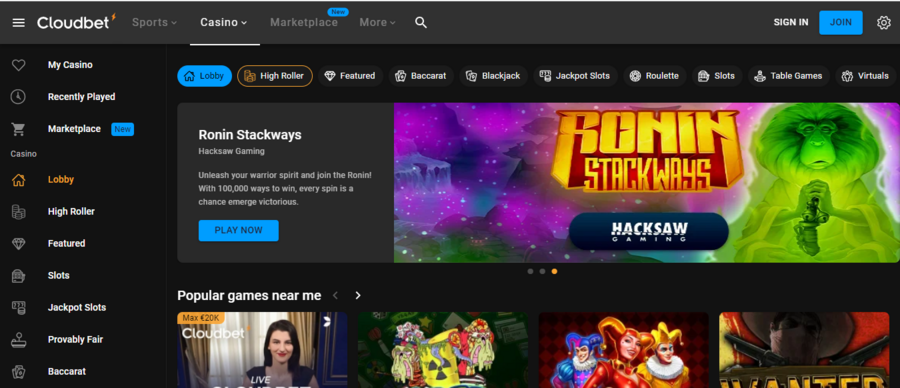Show next popular games with right arrow
Viewport: 900px width, 388px height.
pos(358,296)
